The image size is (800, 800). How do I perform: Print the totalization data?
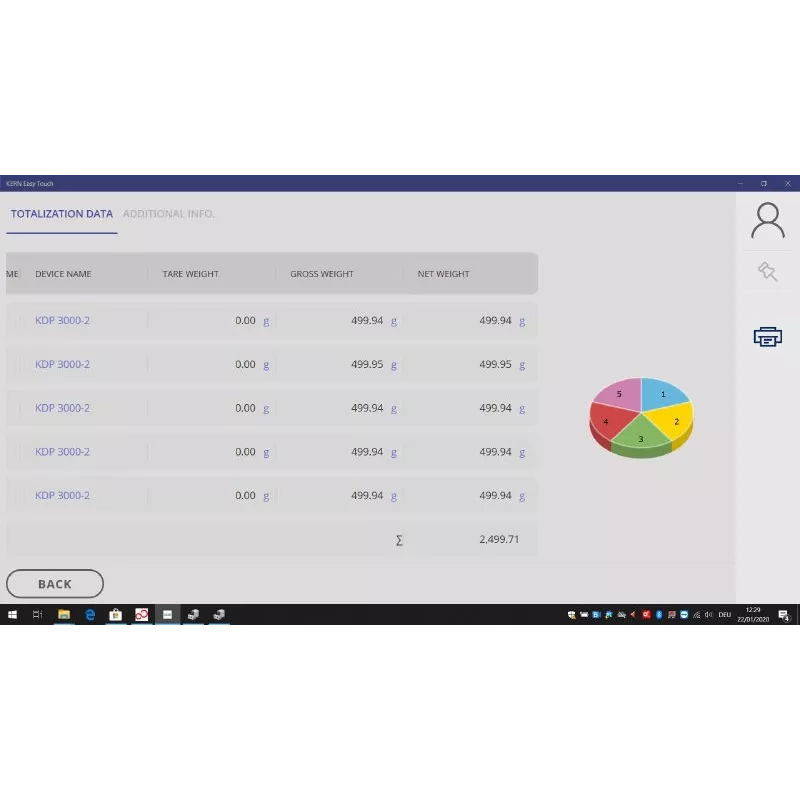[767, 337]
